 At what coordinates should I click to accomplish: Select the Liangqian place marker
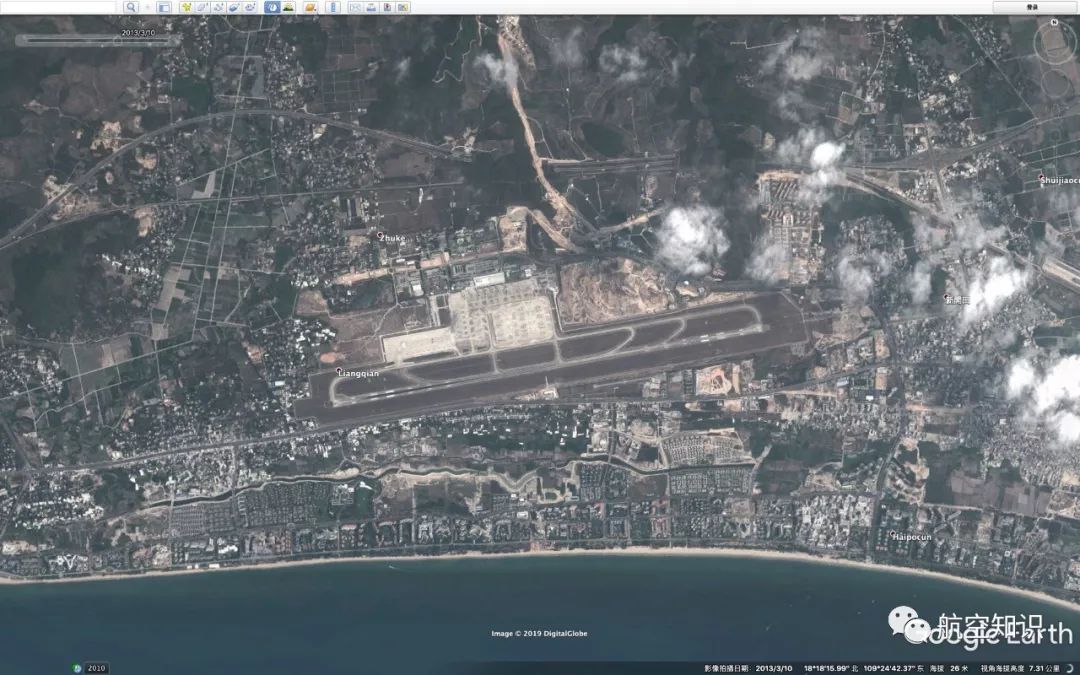[339, 371]
